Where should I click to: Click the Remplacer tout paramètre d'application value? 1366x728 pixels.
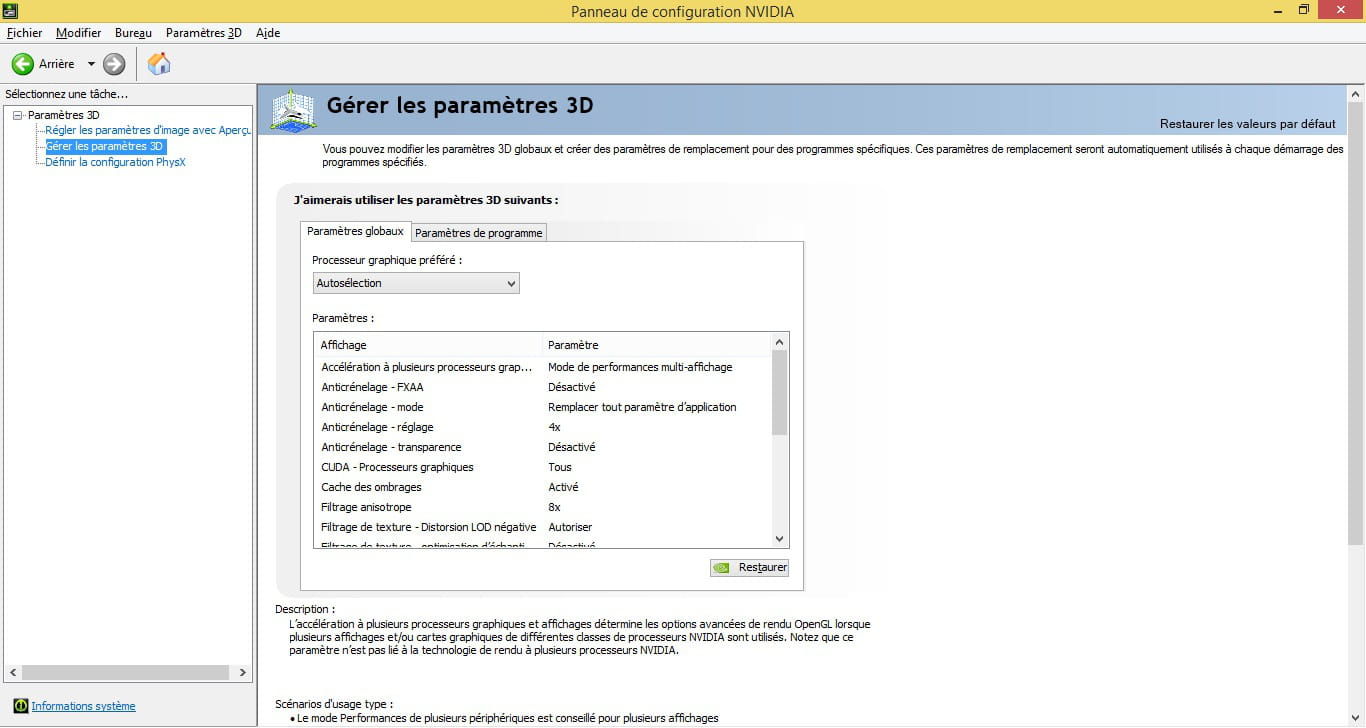pyautogui.click(x=642, y=407)
